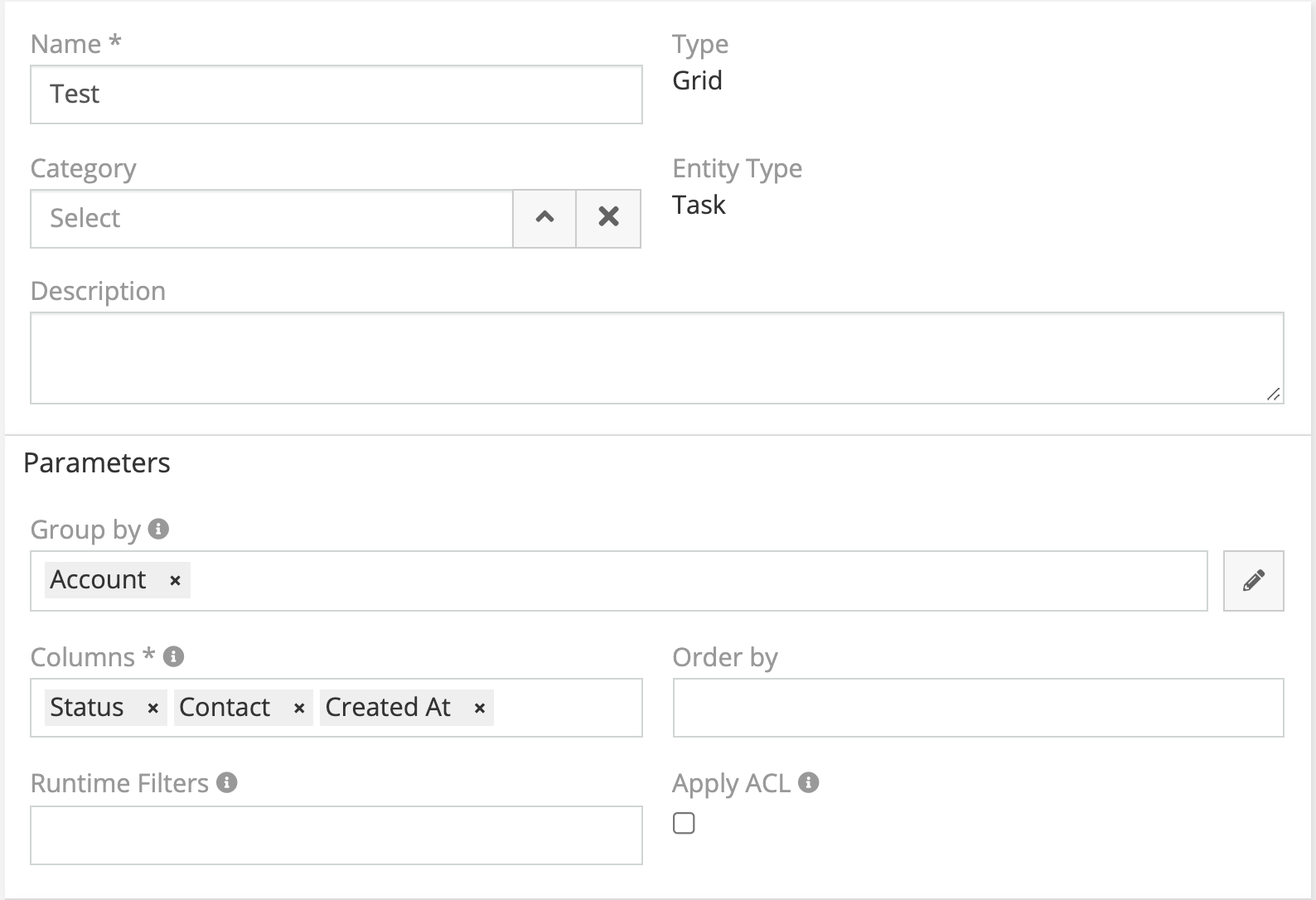Click empty area of the Group by field
Viewport: 1316px width, 900px height.
696,581
